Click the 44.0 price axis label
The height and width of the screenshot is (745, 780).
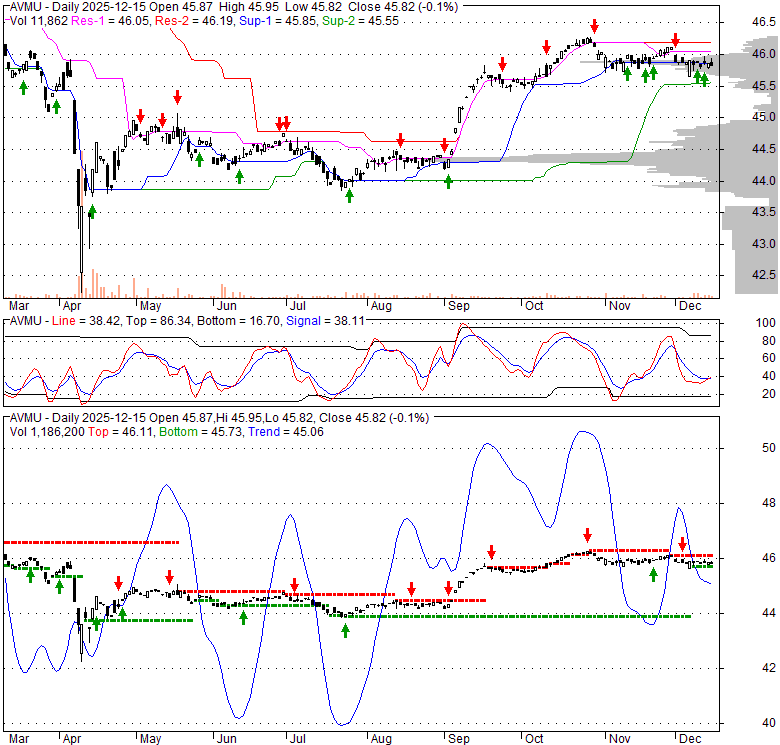point(736,181)
